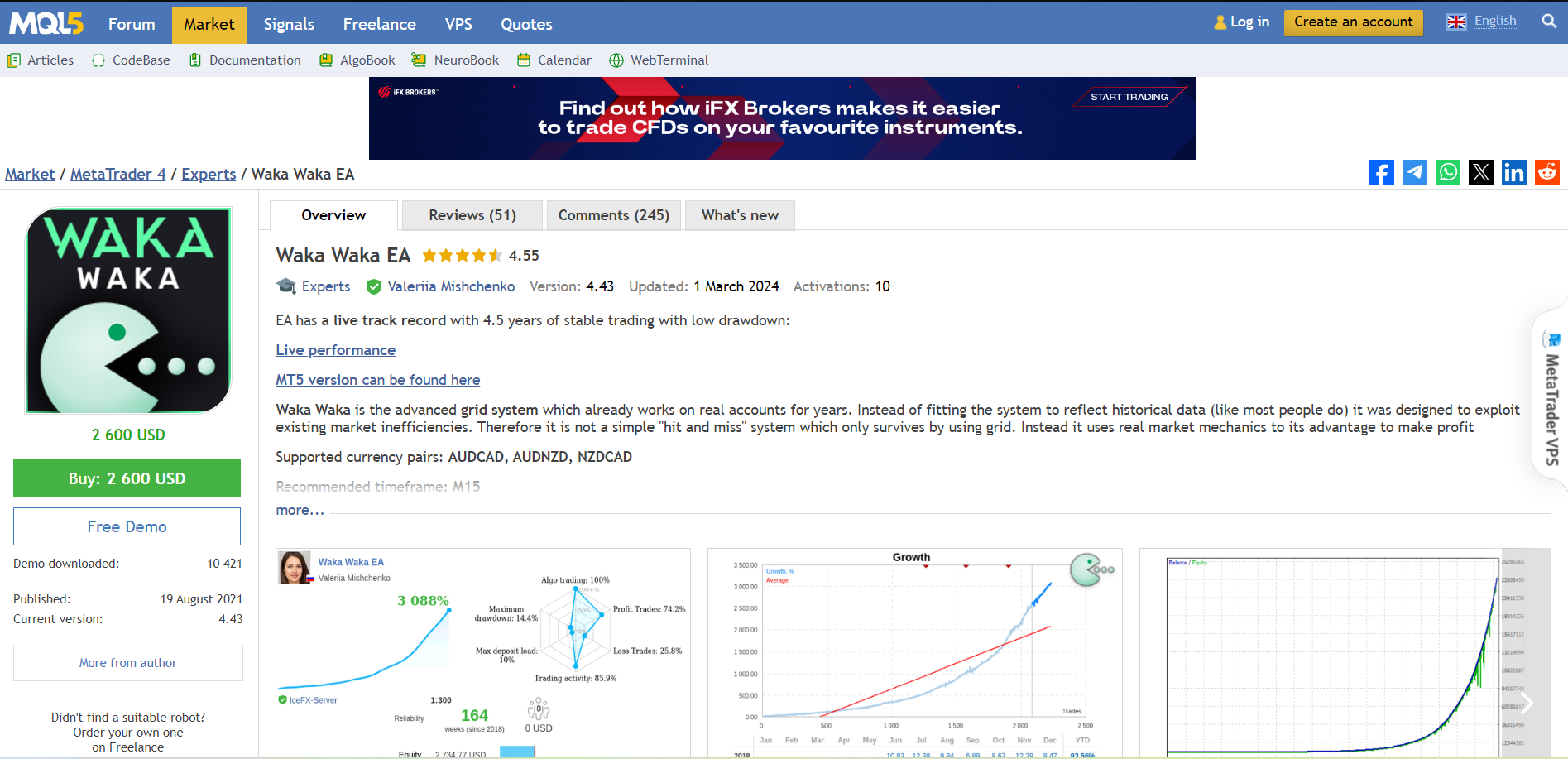Screen dimensions: 1568x759
Task: Share via WhatsApp icon
Action: coord(1447,172)
